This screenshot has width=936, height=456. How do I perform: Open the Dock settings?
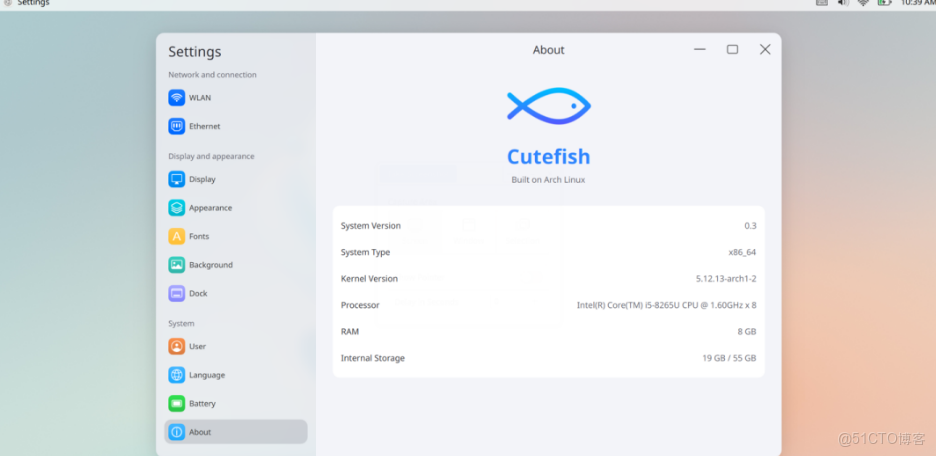(x=236, y=294)
